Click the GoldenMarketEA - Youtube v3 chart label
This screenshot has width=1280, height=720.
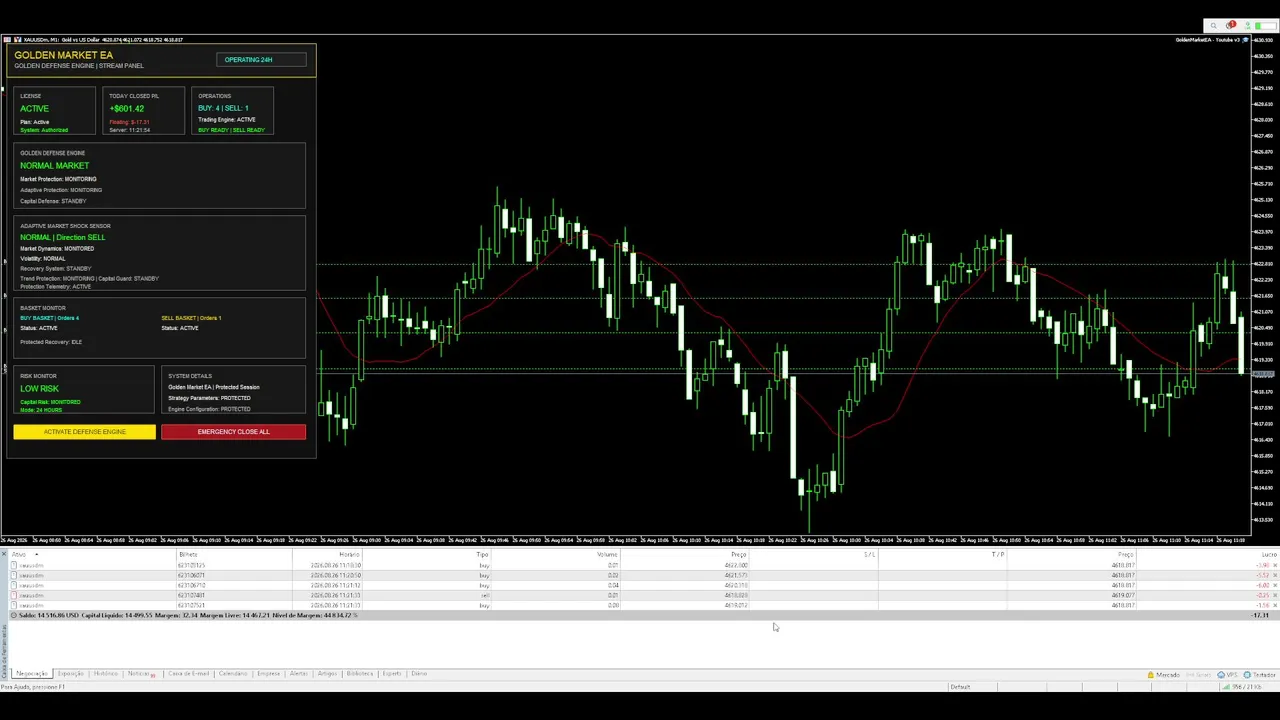(1208, 40)
